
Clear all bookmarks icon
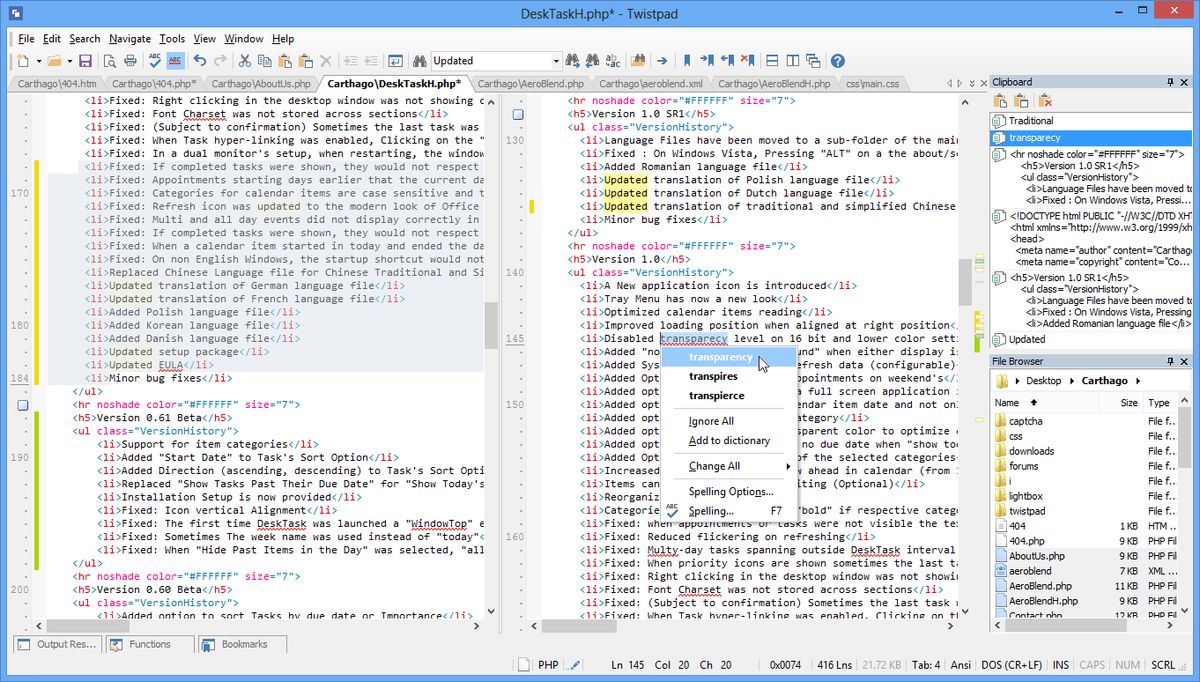748,60
